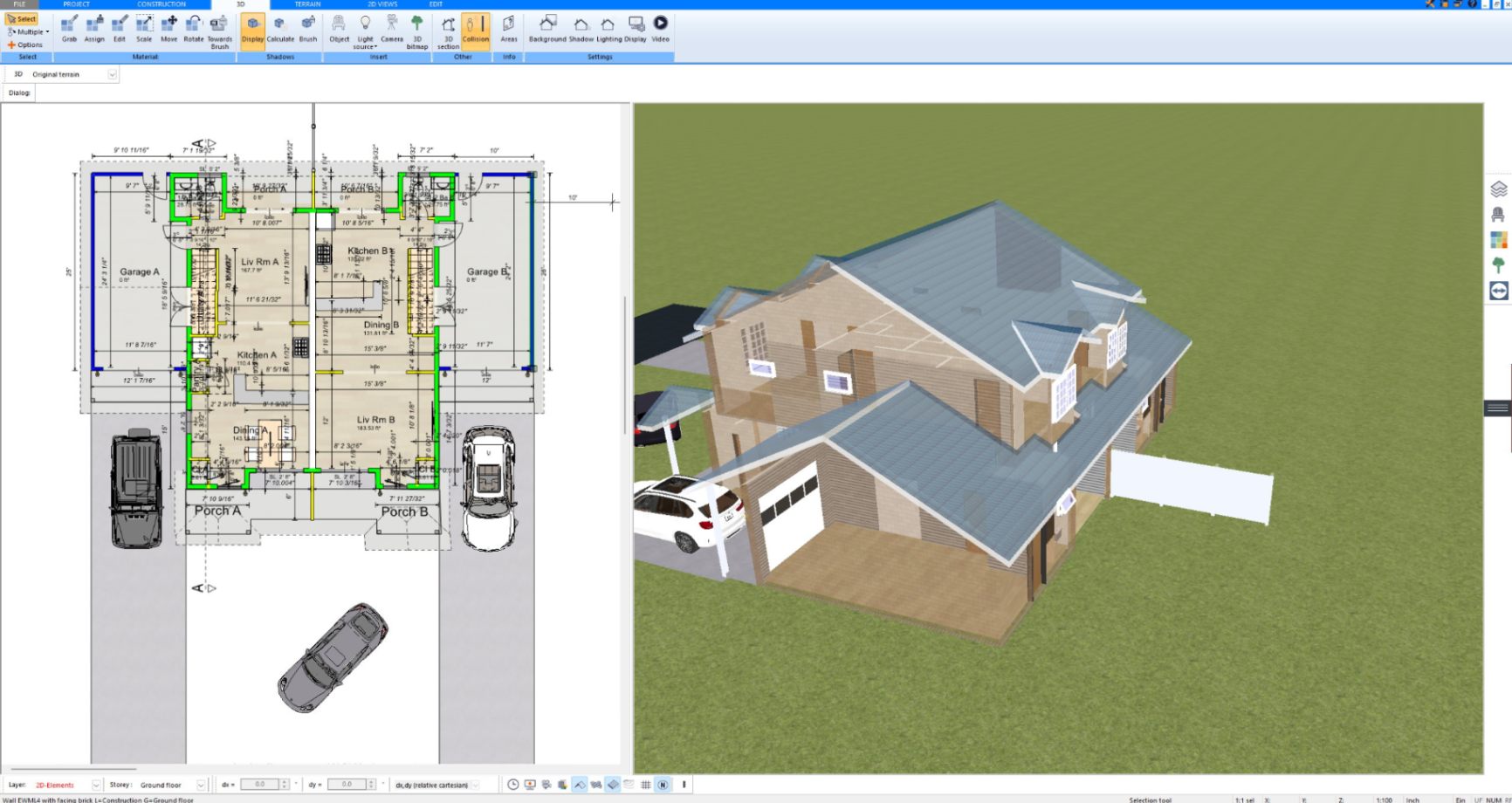
Task: Click the Dialog button
Action: pyautogui.click(x=19, y=93)
